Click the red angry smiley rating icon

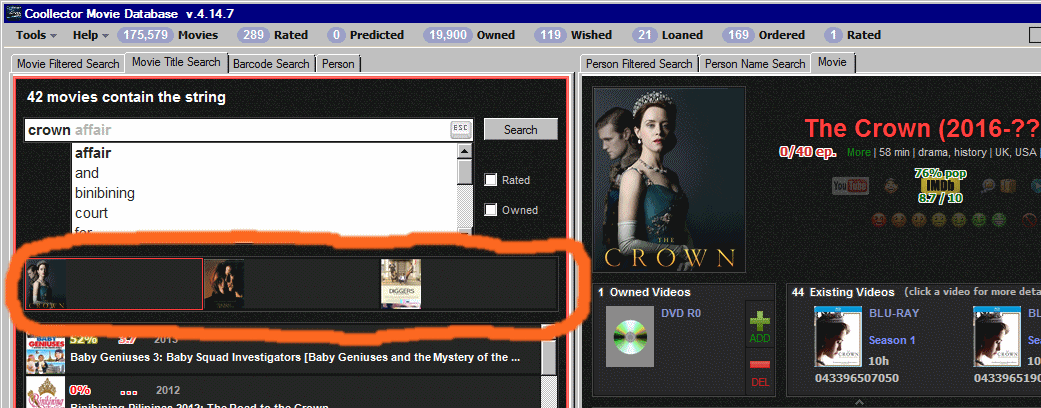click(x=878, y=220)
